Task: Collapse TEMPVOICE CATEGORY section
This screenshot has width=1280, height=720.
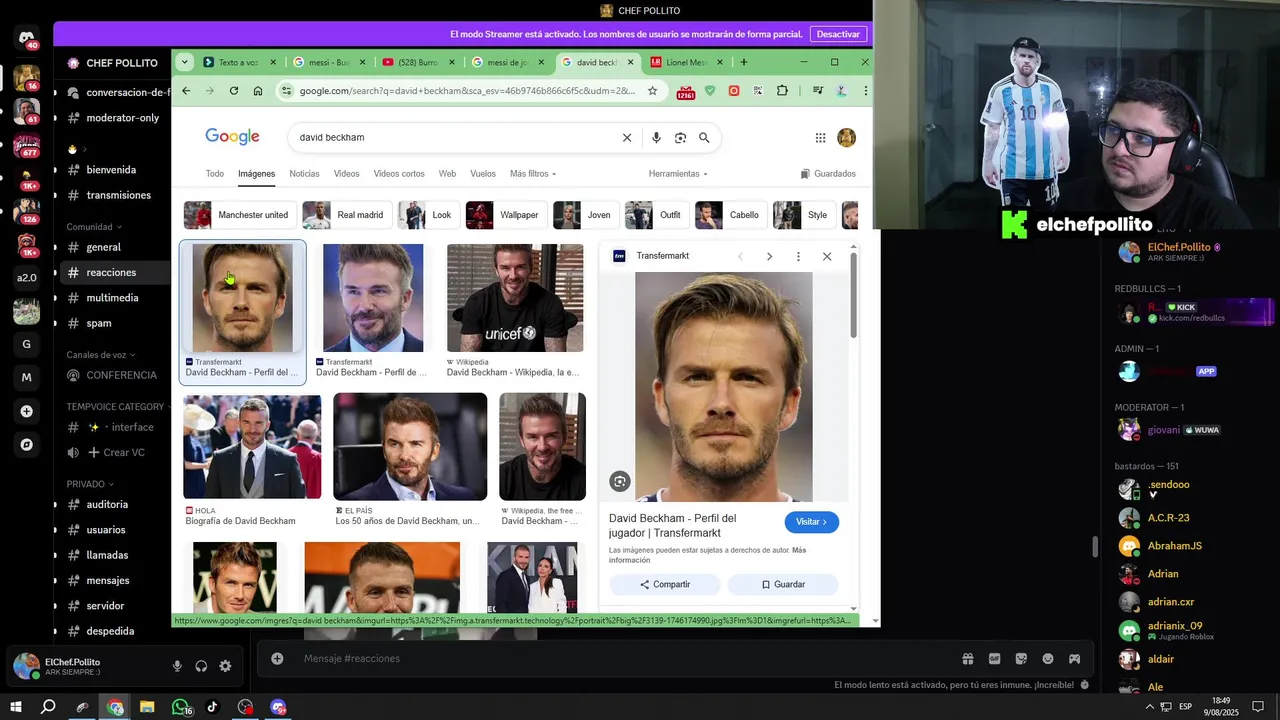Action: (119, 407)
